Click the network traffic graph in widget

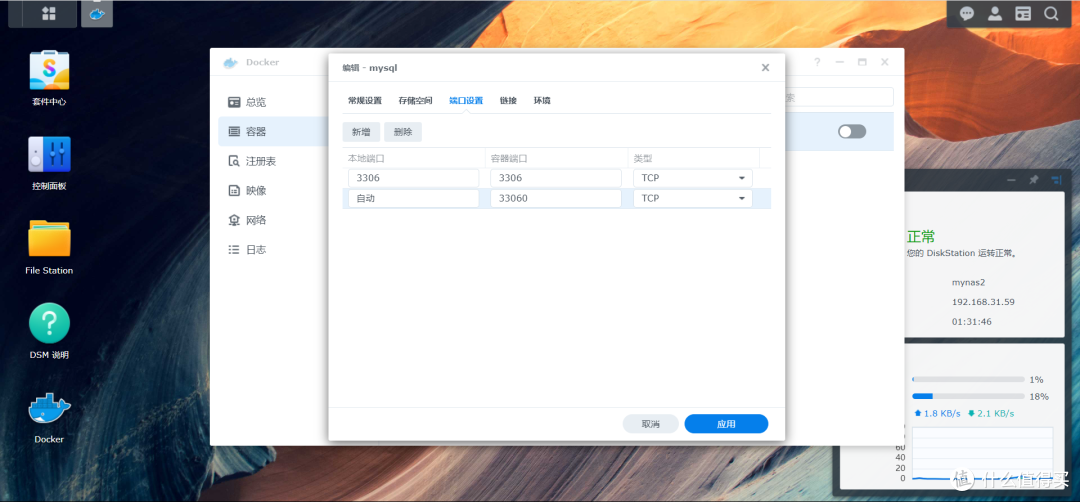(x=982, y=455)
